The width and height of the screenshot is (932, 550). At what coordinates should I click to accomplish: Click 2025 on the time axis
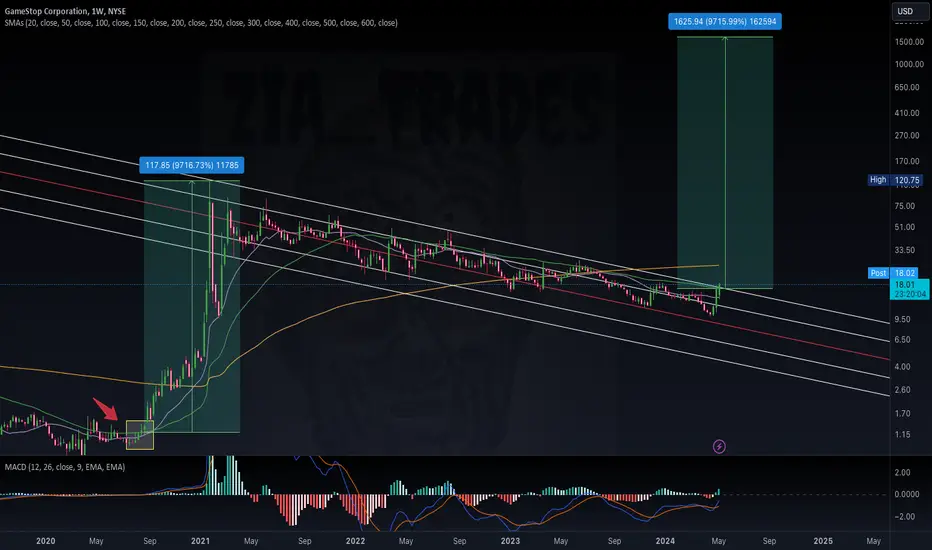coord(823,540)
